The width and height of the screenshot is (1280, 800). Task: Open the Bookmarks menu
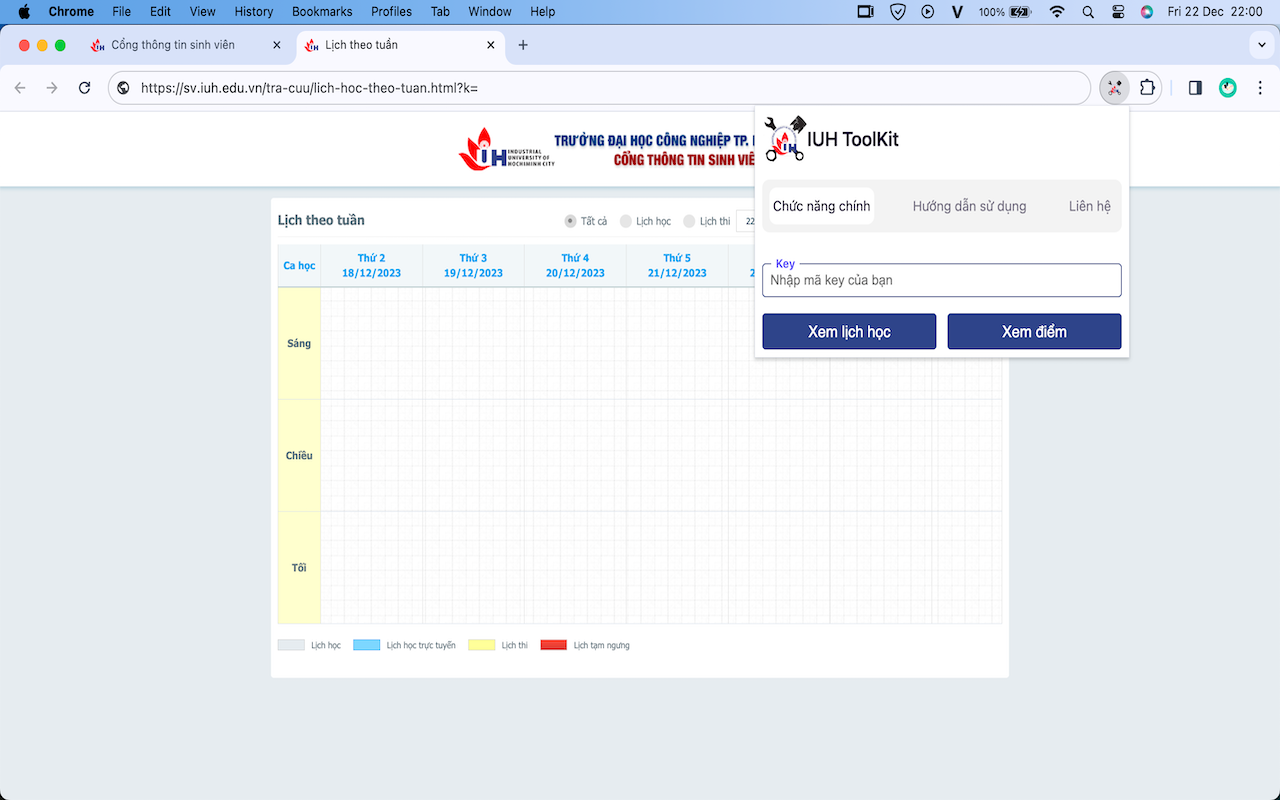click(322, 12)
